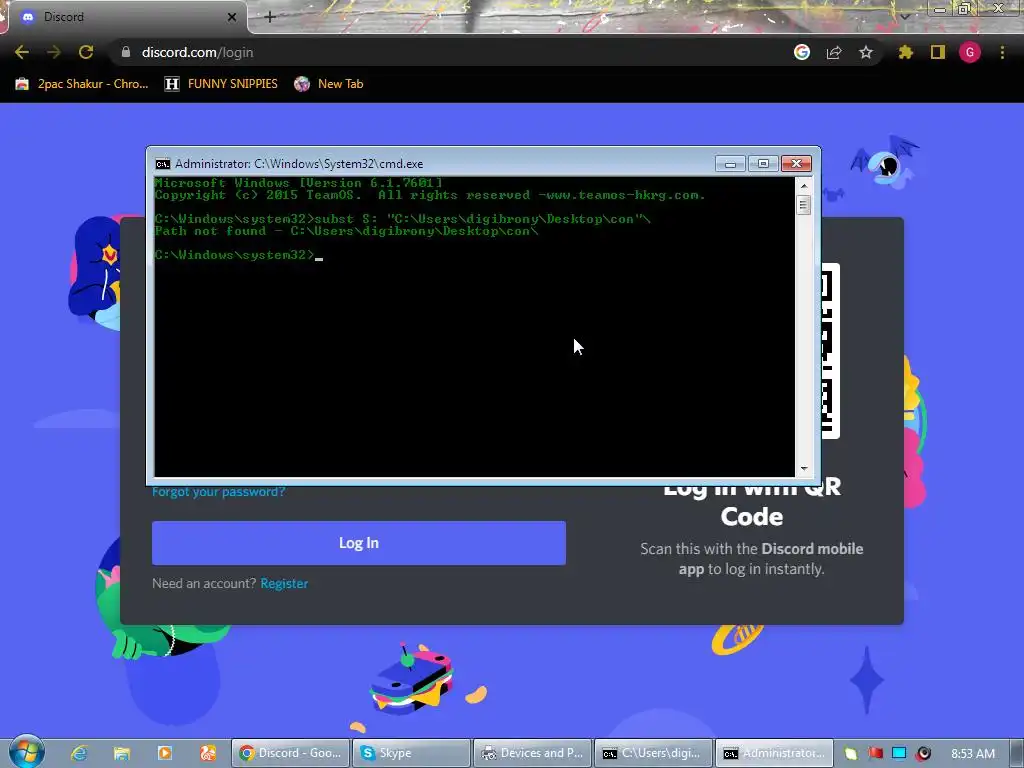Open the clock showing 8:53 AM

click(973, 754)
